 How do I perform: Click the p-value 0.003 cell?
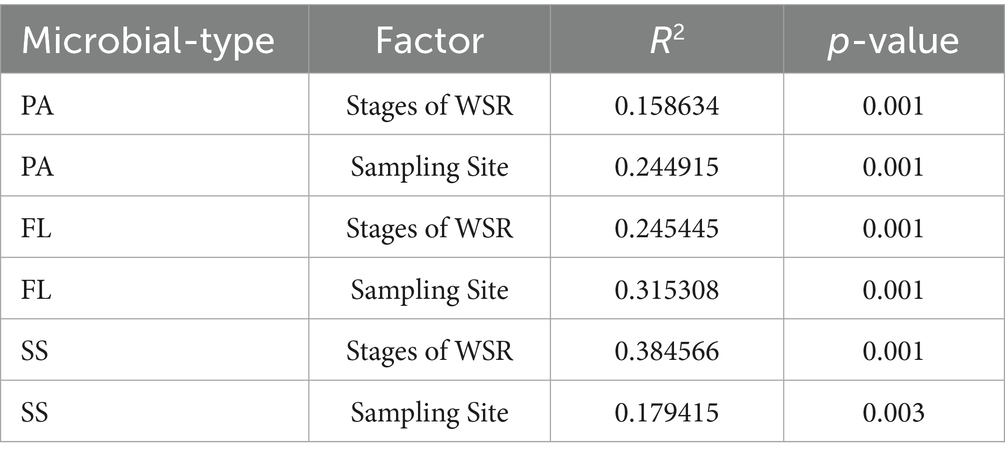[x=891, y=412]
